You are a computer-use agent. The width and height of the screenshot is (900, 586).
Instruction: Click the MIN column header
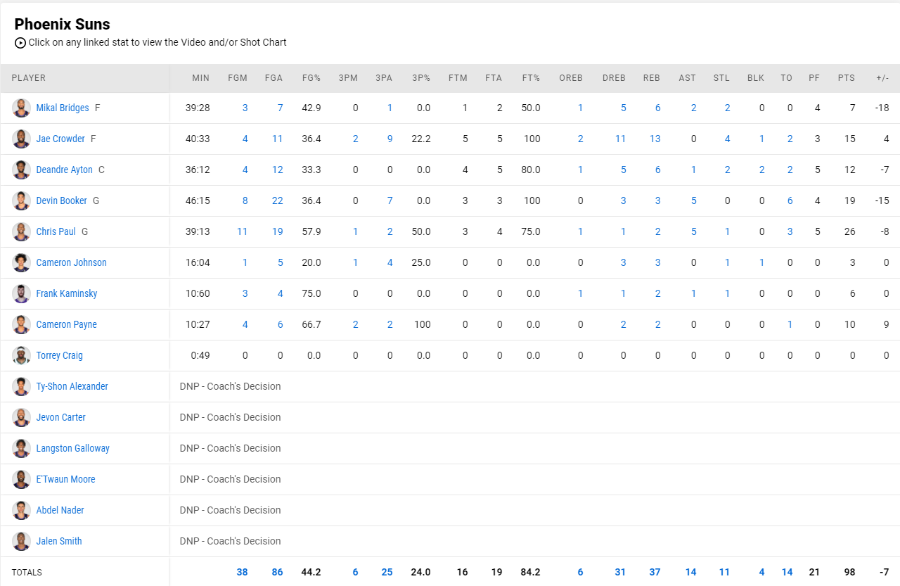[201, 78]
